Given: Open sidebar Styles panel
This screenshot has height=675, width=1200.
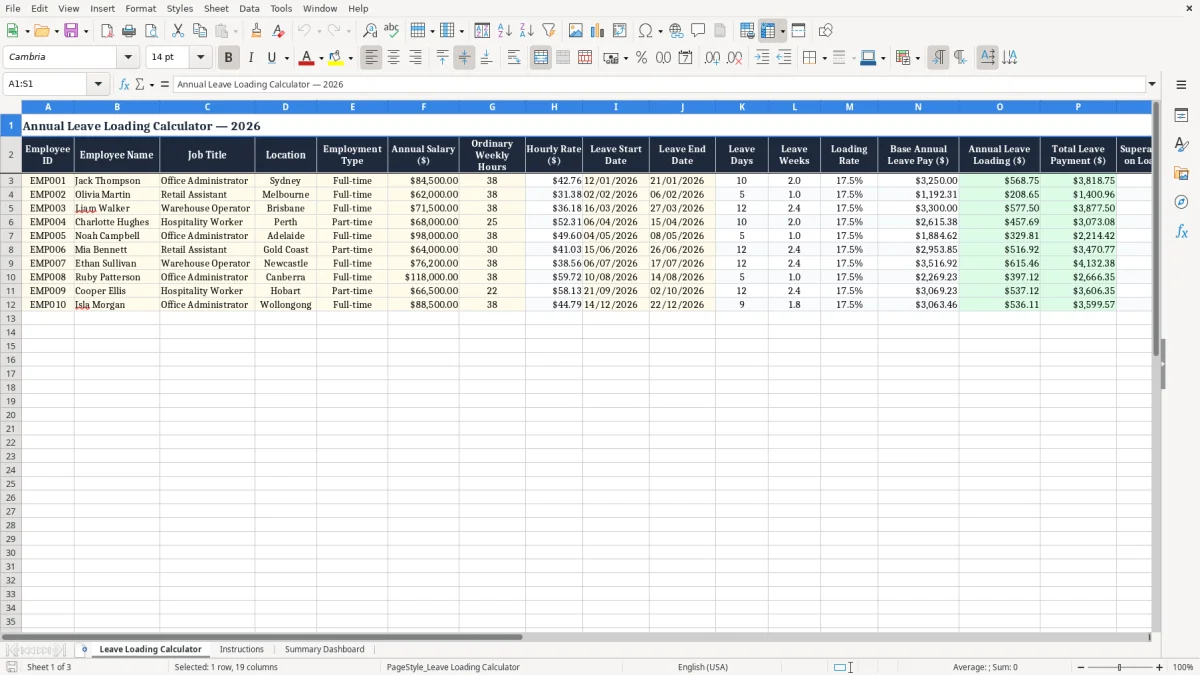Looking at the screenshot, I should (x=1181, y=145).
